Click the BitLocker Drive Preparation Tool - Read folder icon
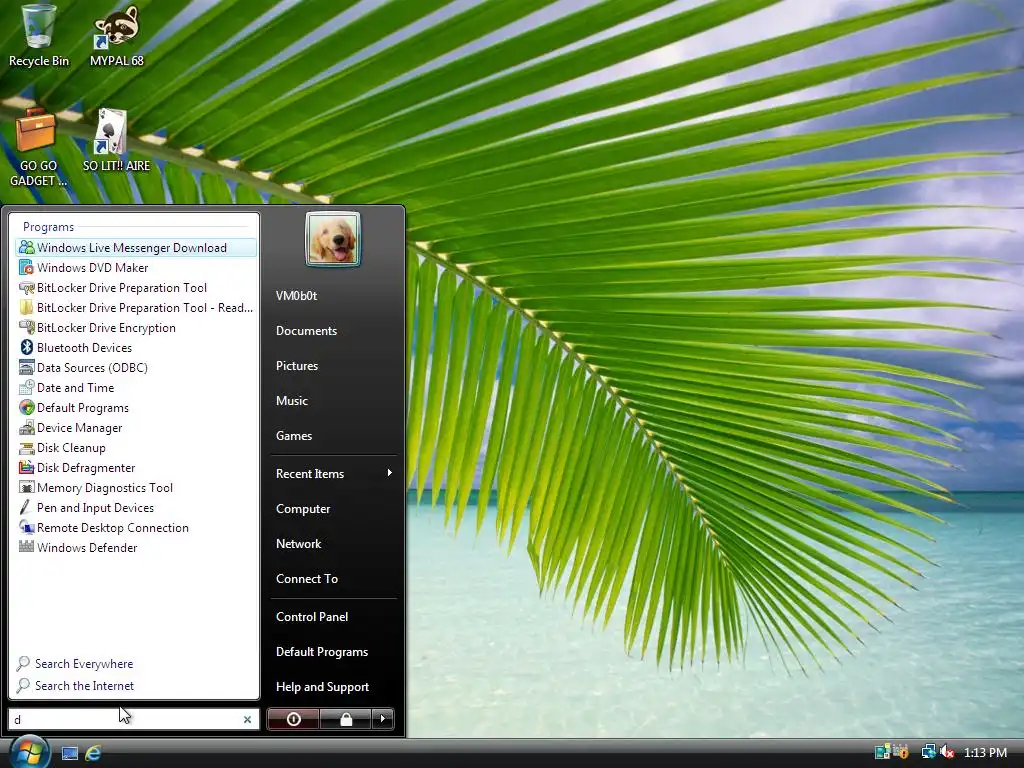This screenshot has height=768, width=1024. pyautogui.click(x=26, y=308)
